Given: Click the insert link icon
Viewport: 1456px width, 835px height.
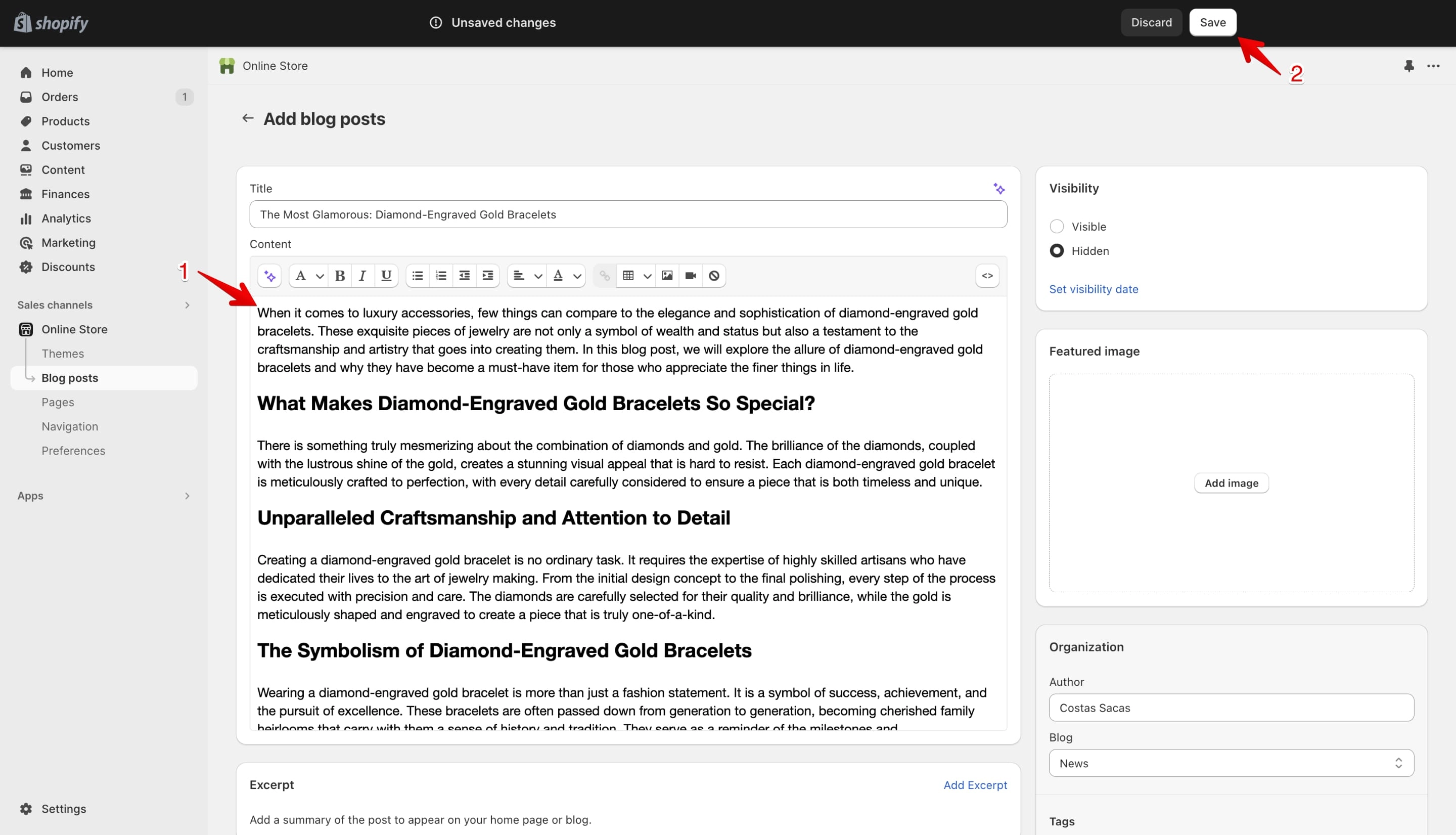Looking at the screenshot, I should 605,276.
